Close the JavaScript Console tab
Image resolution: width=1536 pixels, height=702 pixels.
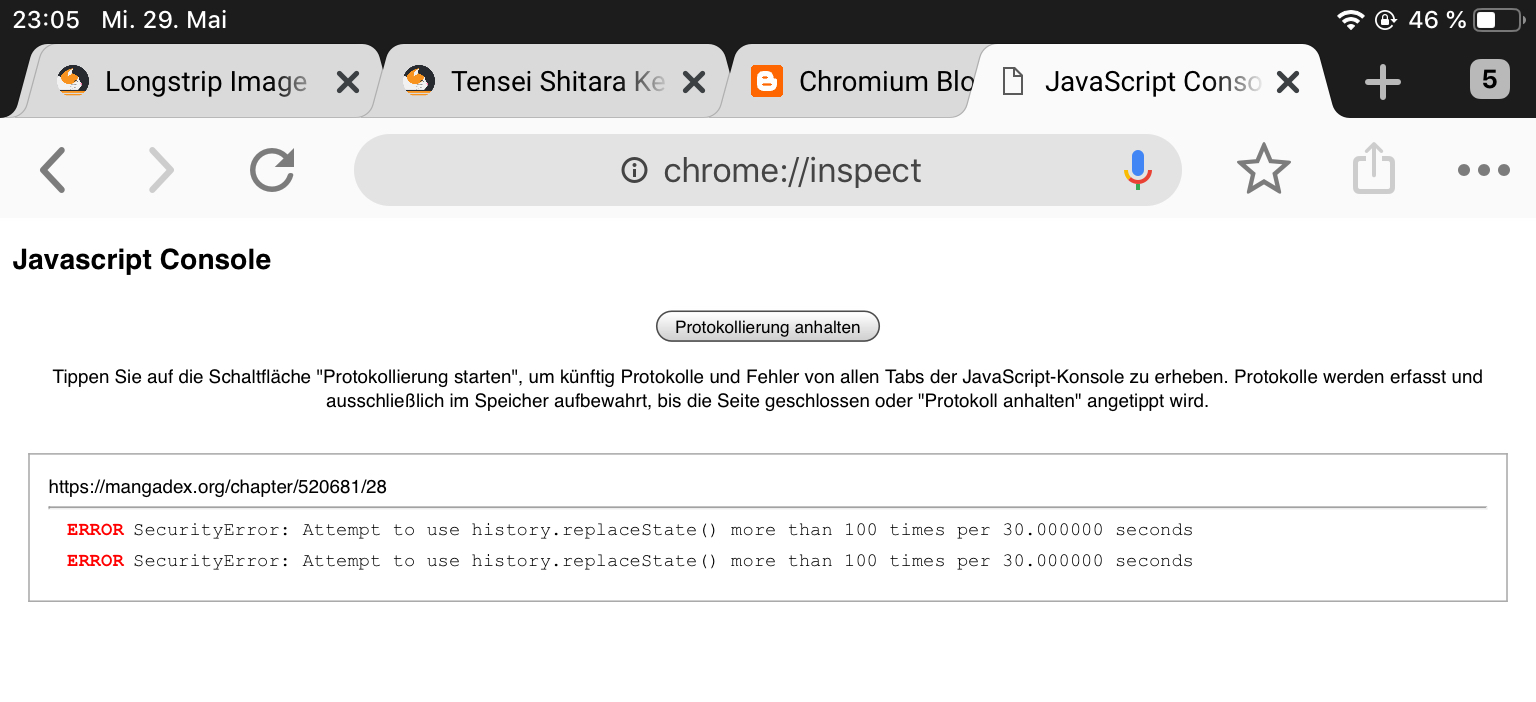pyautogui.click(x=1288, y=82)
